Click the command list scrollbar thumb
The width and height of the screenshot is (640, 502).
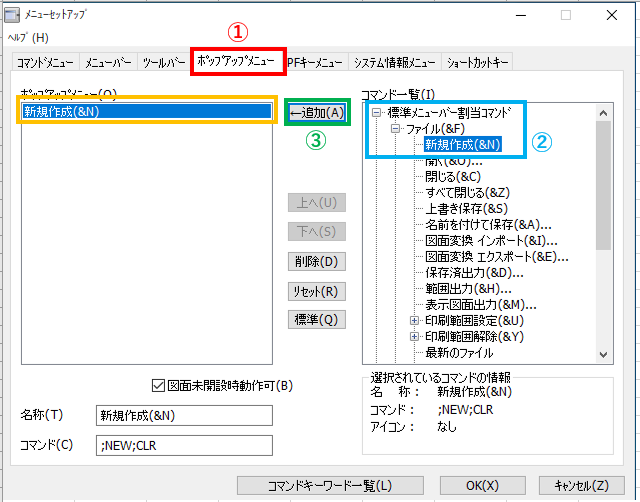pyautogui.click(x=604, y=185)
